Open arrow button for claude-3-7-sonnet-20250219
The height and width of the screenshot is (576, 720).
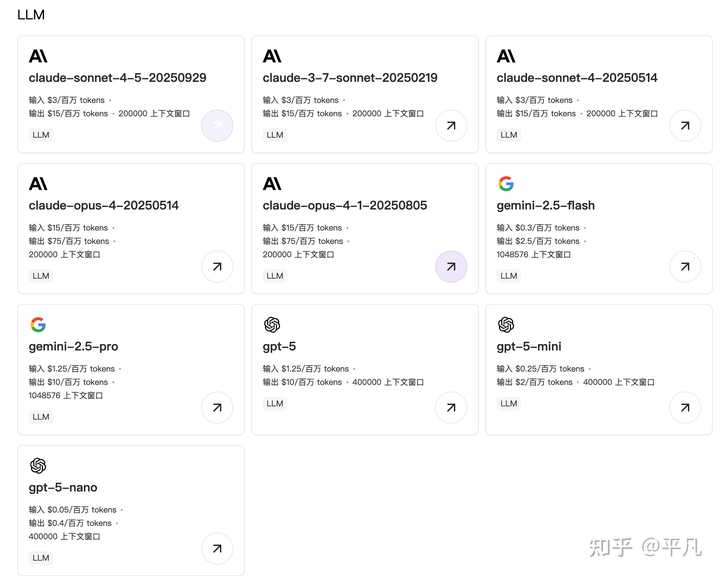click(x=451, y=126)
